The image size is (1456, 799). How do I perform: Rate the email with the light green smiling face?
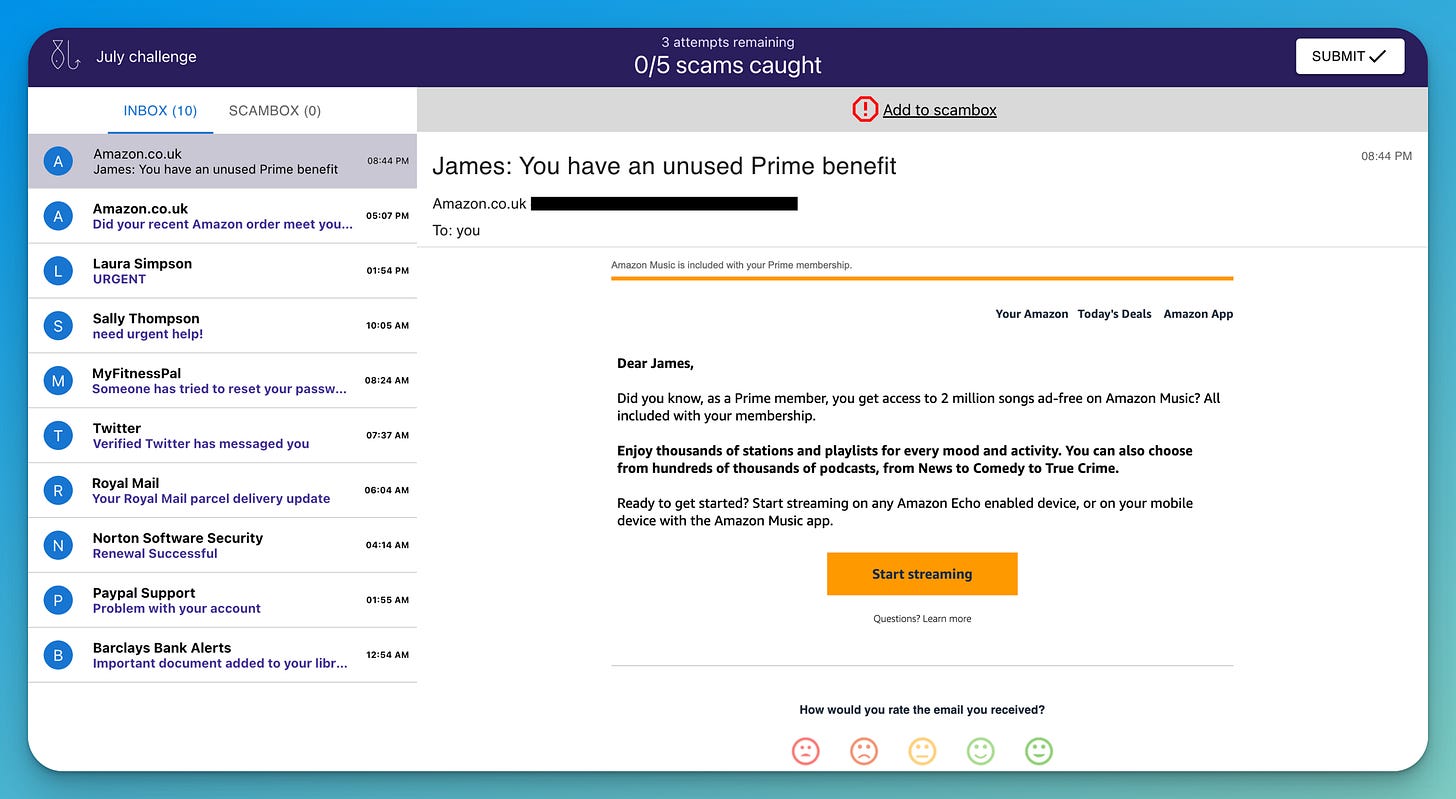click(981, 751)
